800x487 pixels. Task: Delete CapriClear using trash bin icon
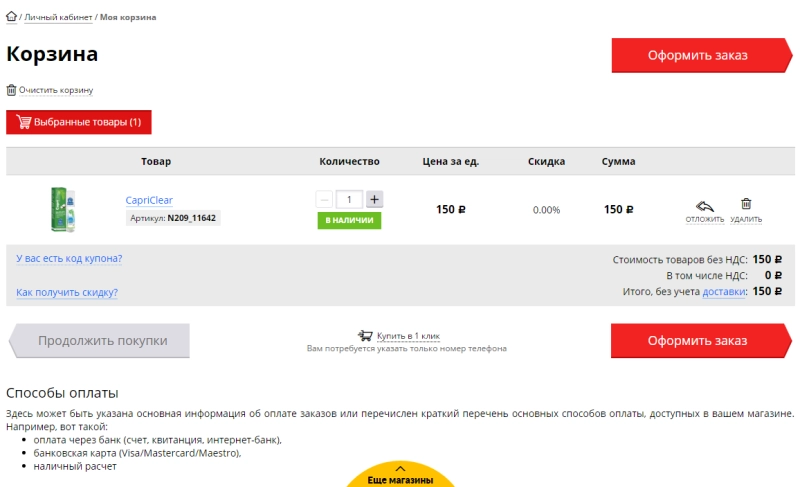[x=746, y=204]
